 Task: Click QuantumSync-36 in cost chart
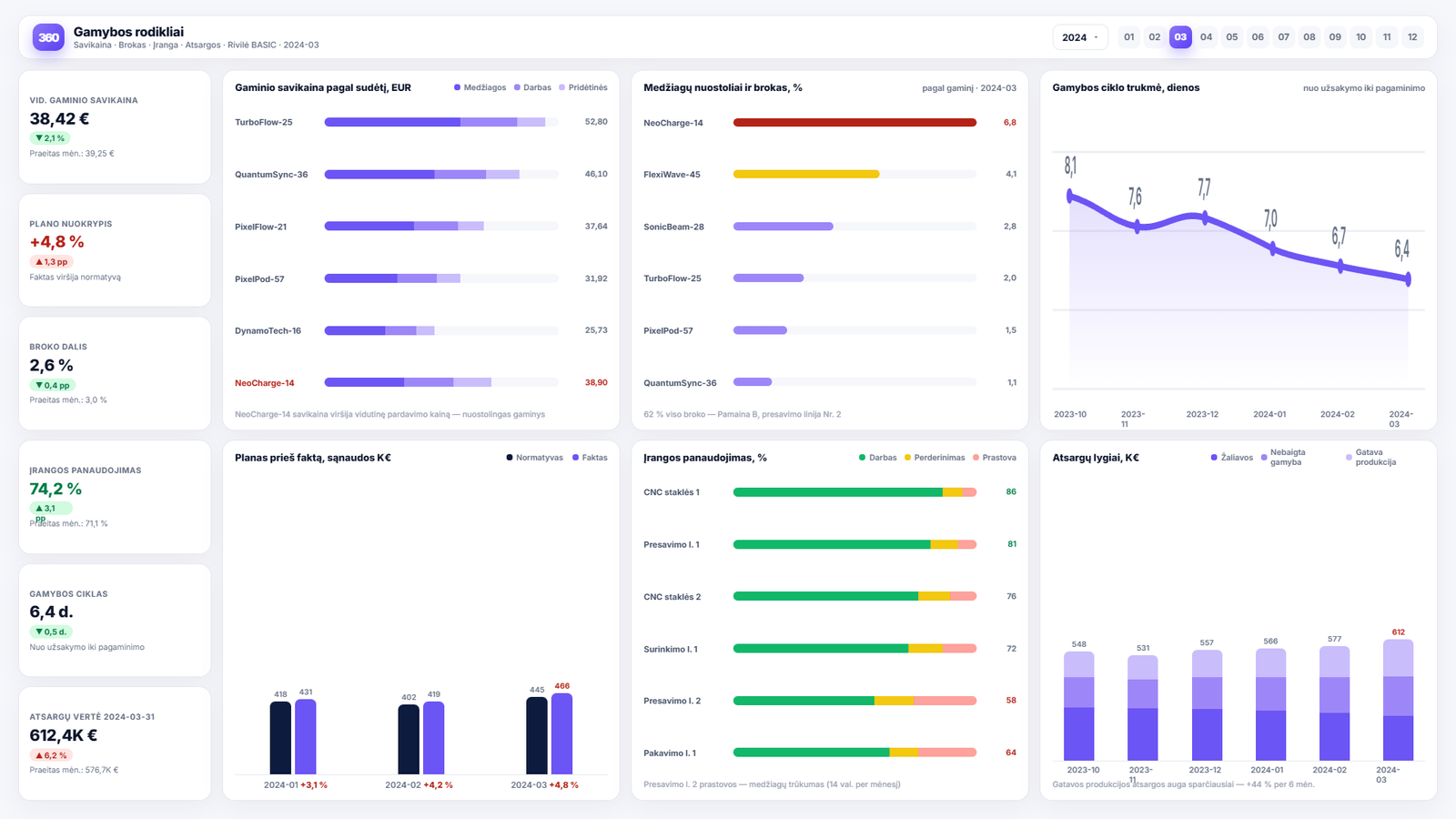click(x=271, y=175)
